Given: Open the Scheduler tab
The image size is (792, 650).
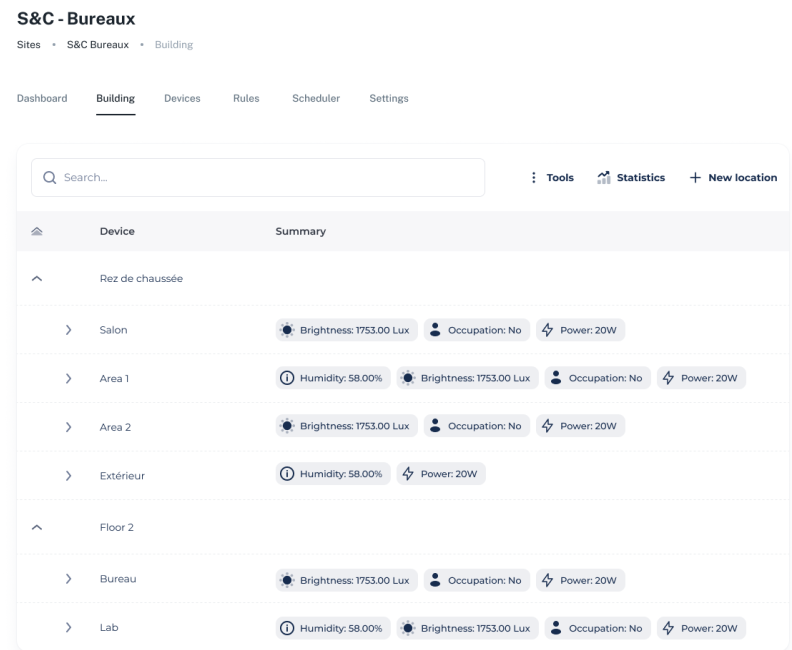Looking at the screenshot, I should pos(315,98).
